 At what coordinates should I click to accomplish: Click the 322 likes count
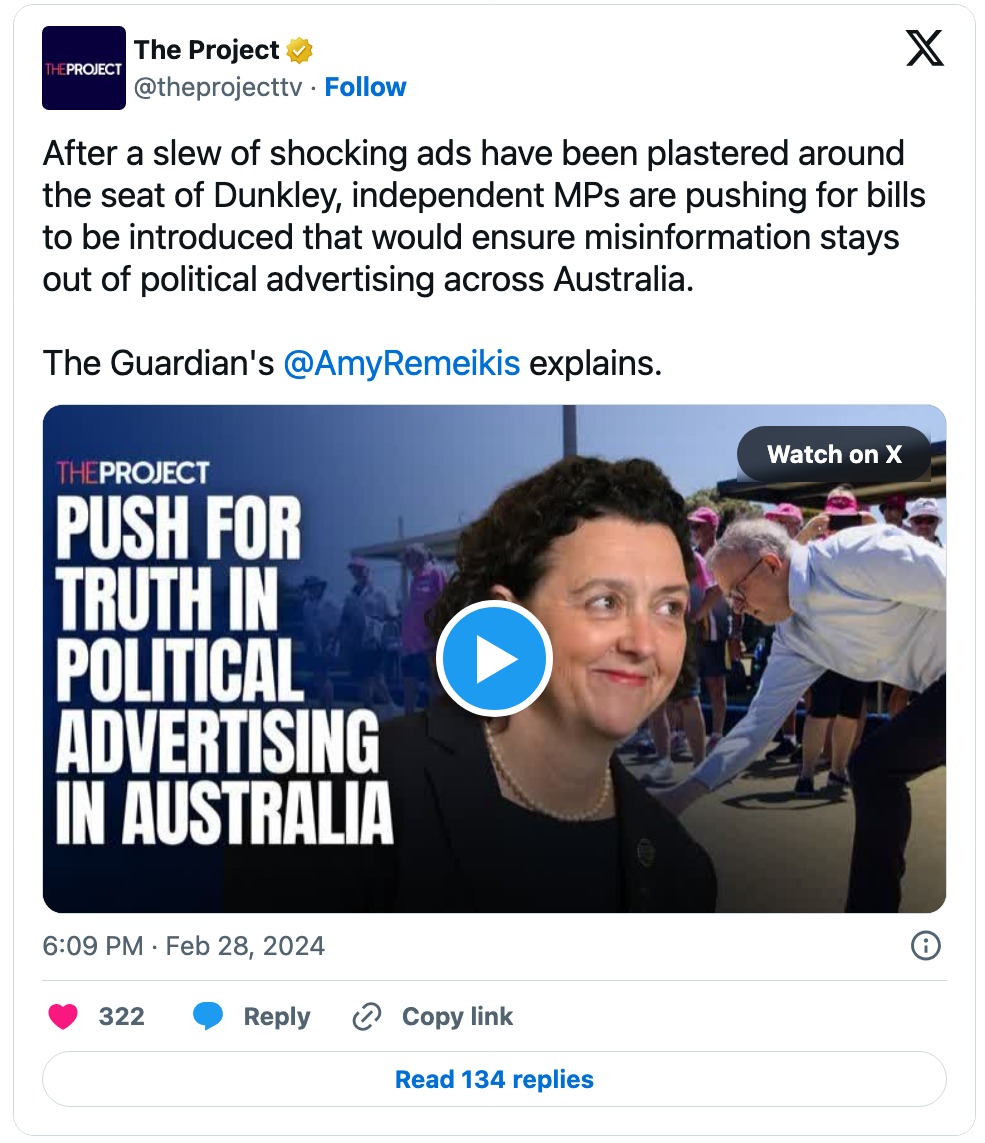122,1017
